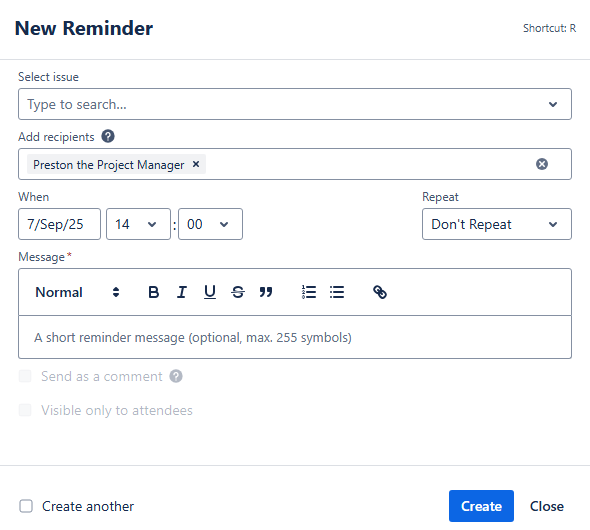The height and width of the screenshot is (530, 590).
Task: Toggle italic formatting in message toolbar
Action: (x=182, y=292)
